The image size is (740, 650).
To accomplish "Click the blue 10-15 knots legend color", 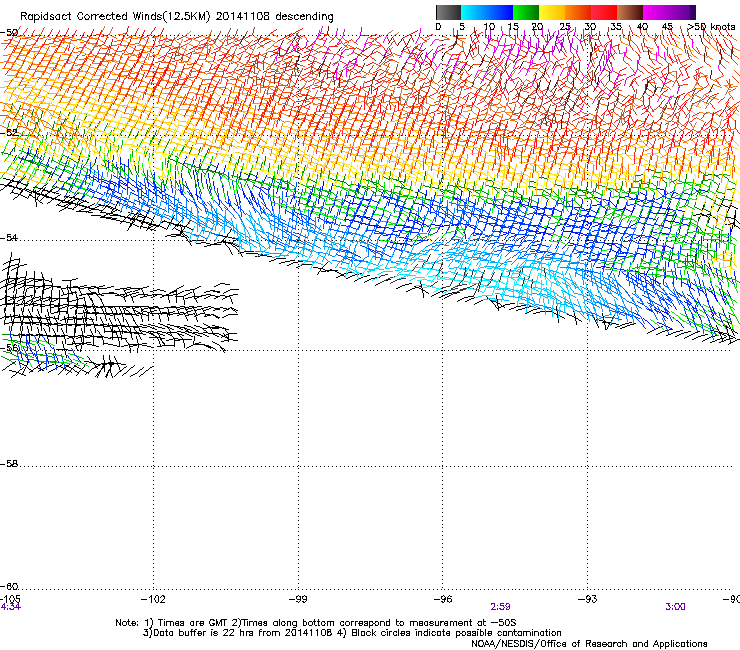I will [x=499, y=12].
